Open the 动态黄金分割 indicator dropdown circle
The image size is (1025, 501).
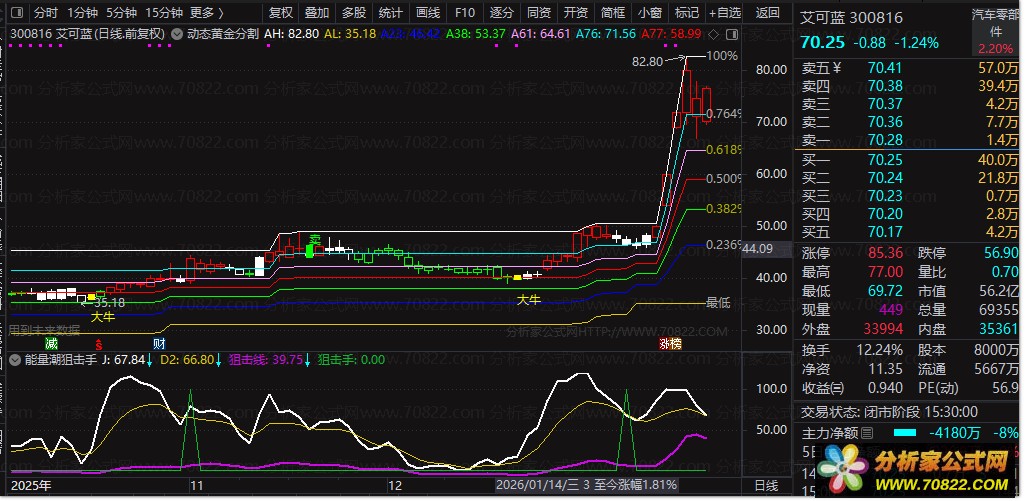point(177,33)
